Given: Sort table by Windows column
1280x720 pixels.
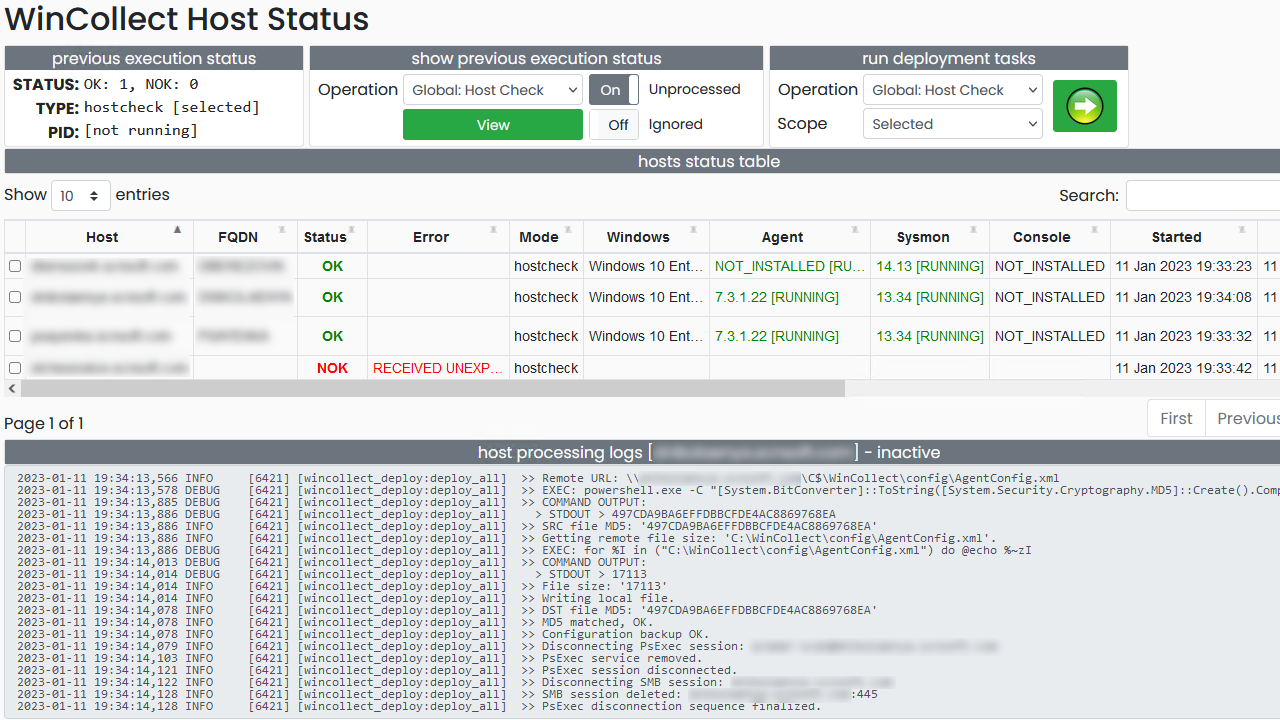Looking at the screenshot, I should [638, 237].
